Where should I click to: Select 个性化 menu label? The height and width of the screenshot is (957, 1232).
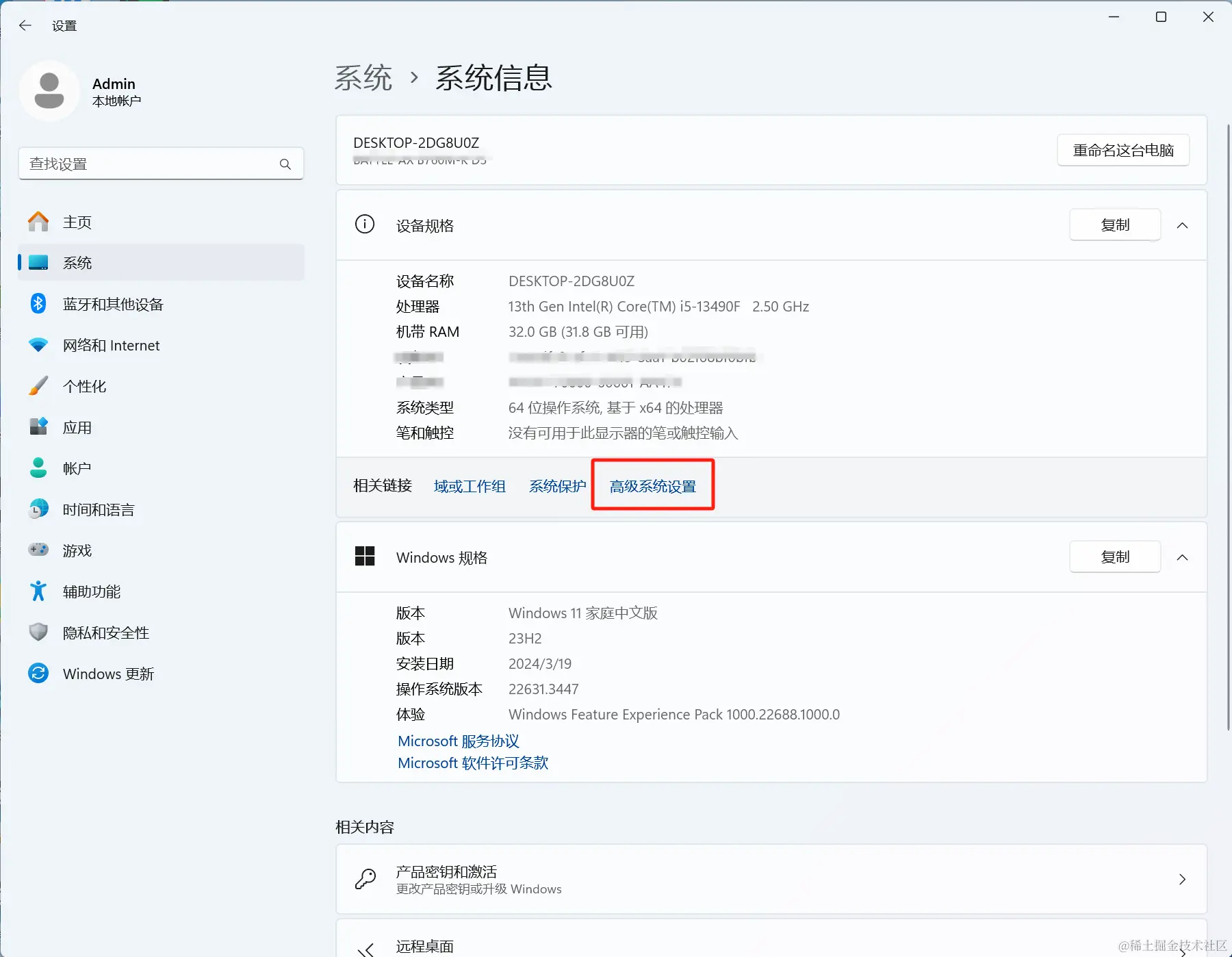(85, 387)
